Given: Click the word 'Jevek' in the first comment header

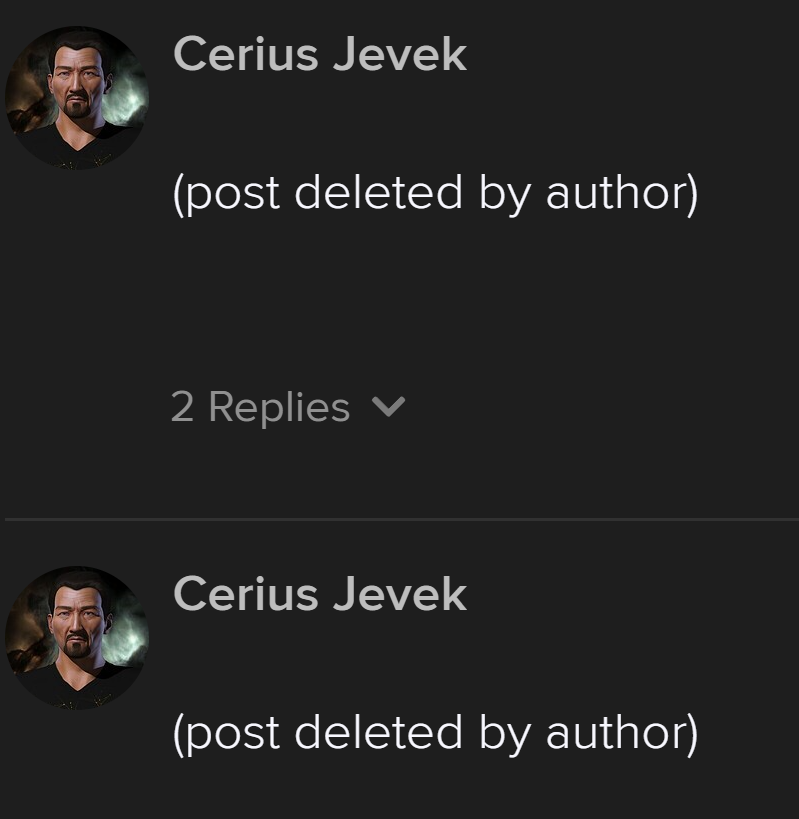Looking at the screenshot, I should tap(400, 54).
